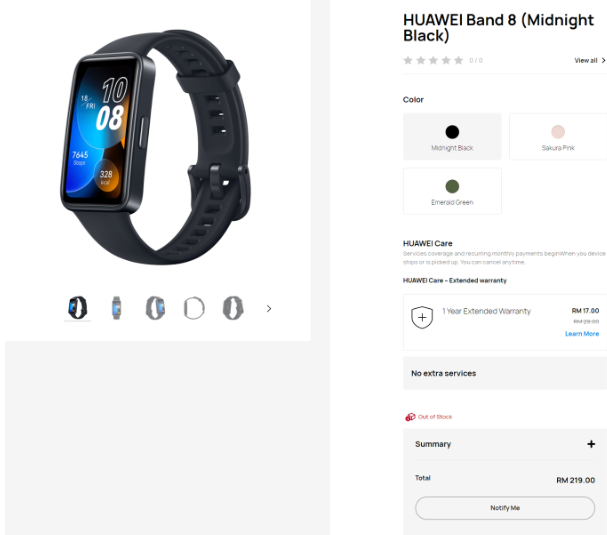
Task: Select the first black band thumbnail
Action: coord(77,308)
